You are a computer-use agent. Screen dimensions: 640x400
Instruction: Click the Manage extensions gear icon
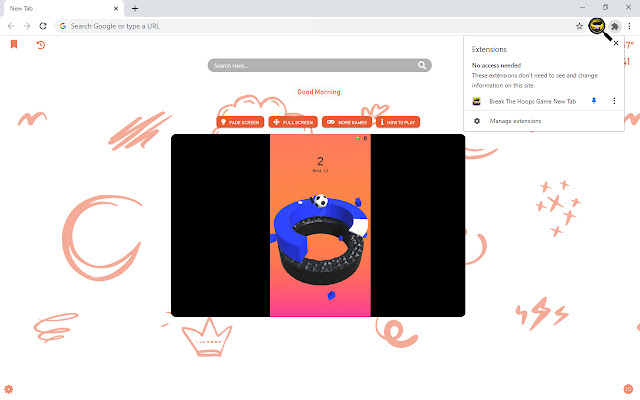(x=477, y=121)
